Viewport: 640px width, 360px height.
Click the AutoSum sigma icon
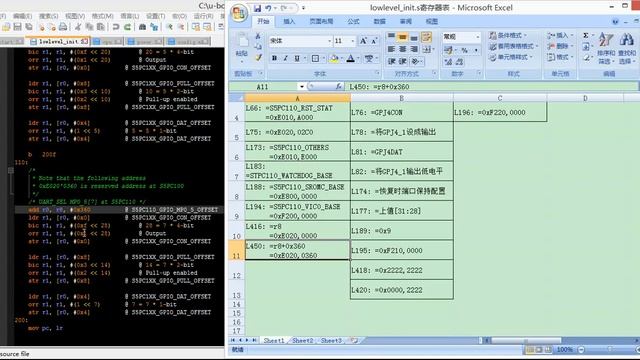[586, 36]
